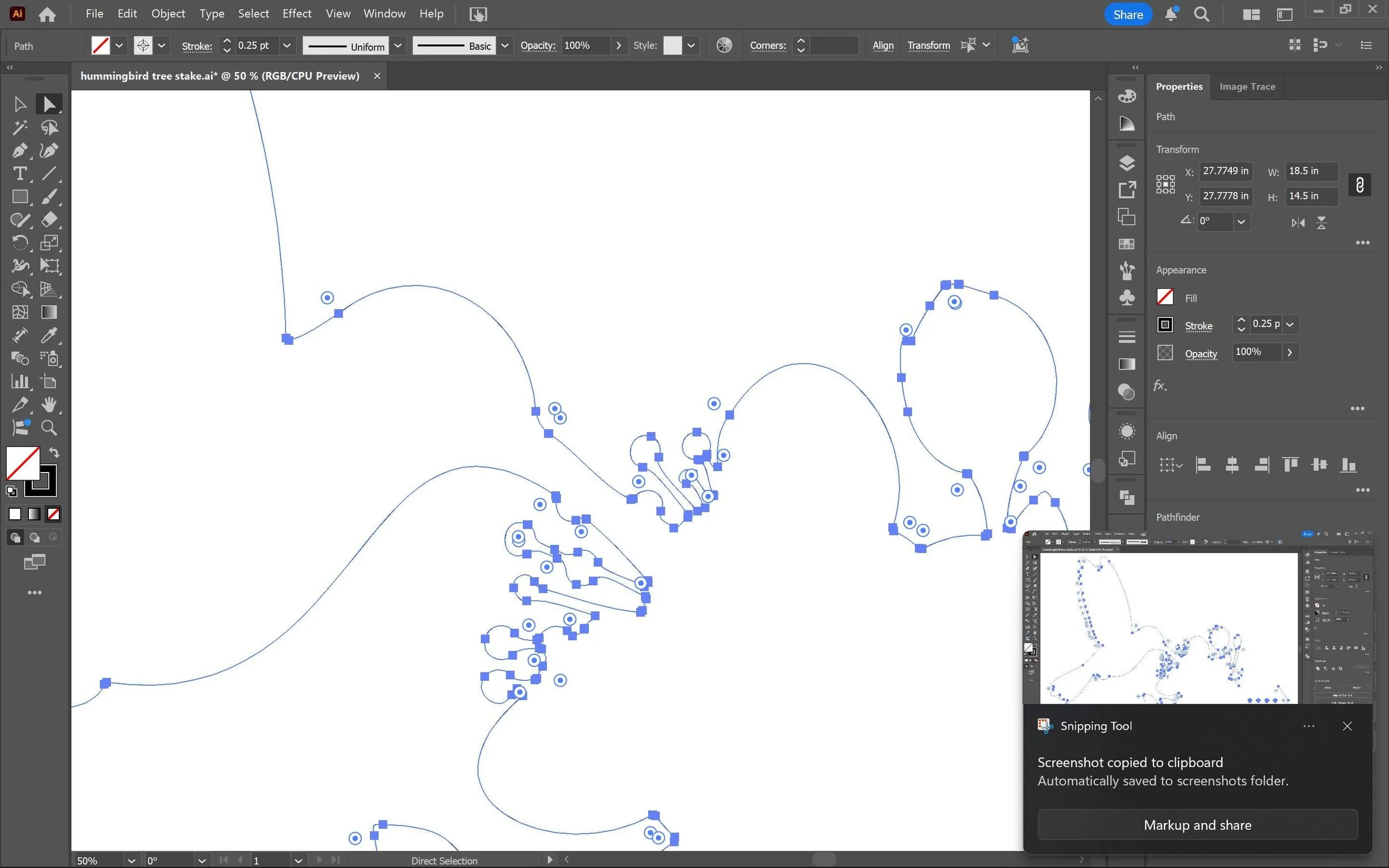Open the zoom level 50% dropdown

click(131, 861)
